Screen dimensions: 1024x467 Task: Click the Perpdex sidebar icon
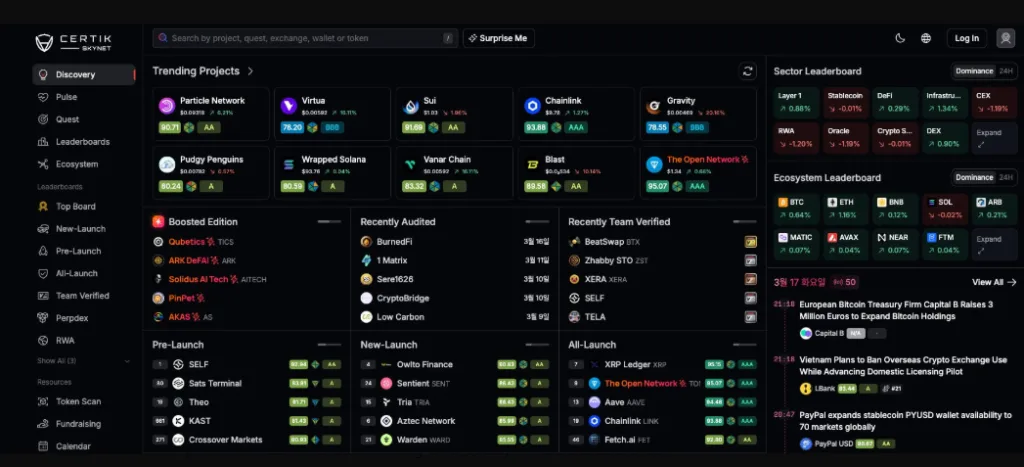click(43, 318)
